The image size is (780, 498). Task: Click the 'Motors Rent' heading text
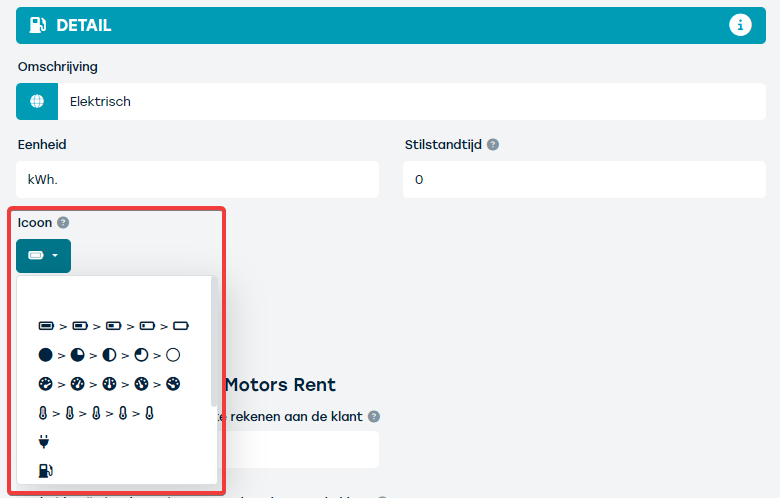pos(280,385)
